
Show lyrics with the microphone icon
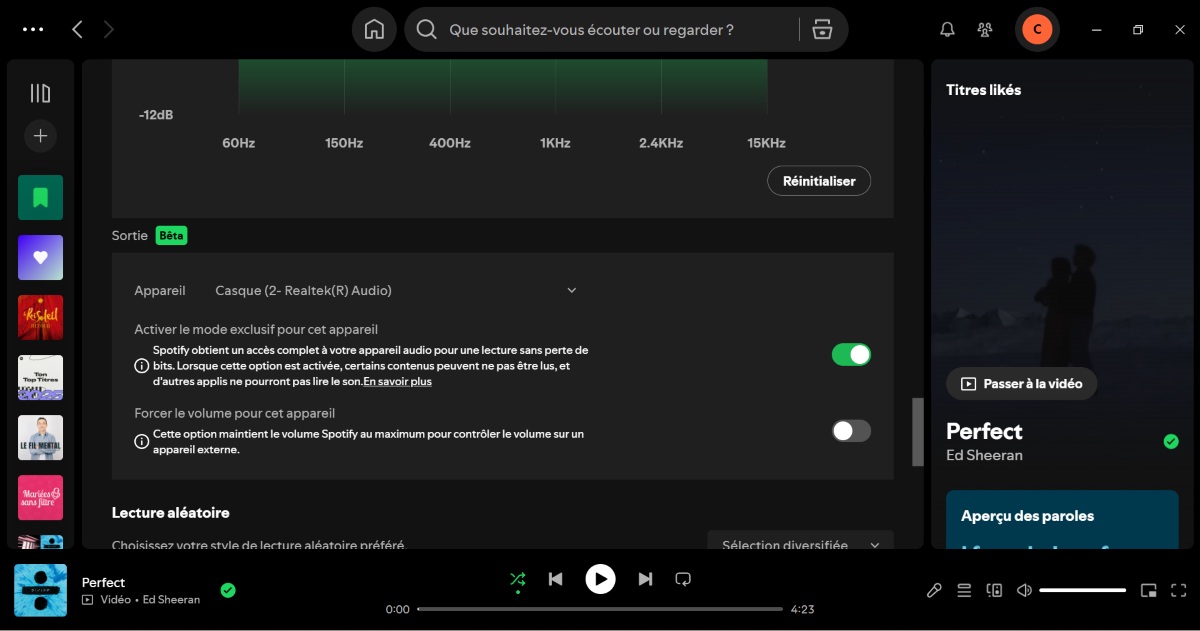934,590
